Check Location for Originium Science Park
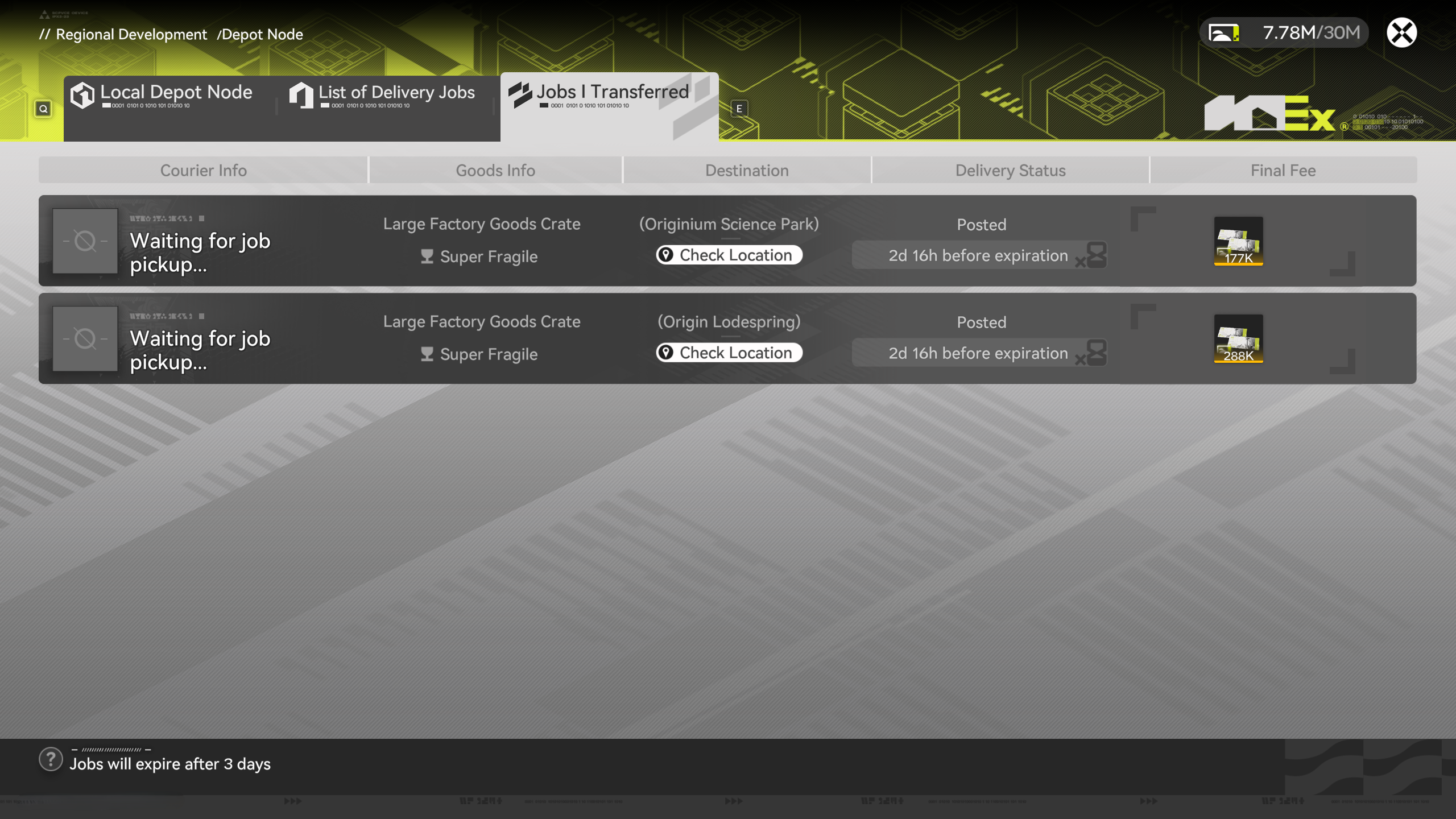The image size is (1456, 819). [x=729, y=255]
